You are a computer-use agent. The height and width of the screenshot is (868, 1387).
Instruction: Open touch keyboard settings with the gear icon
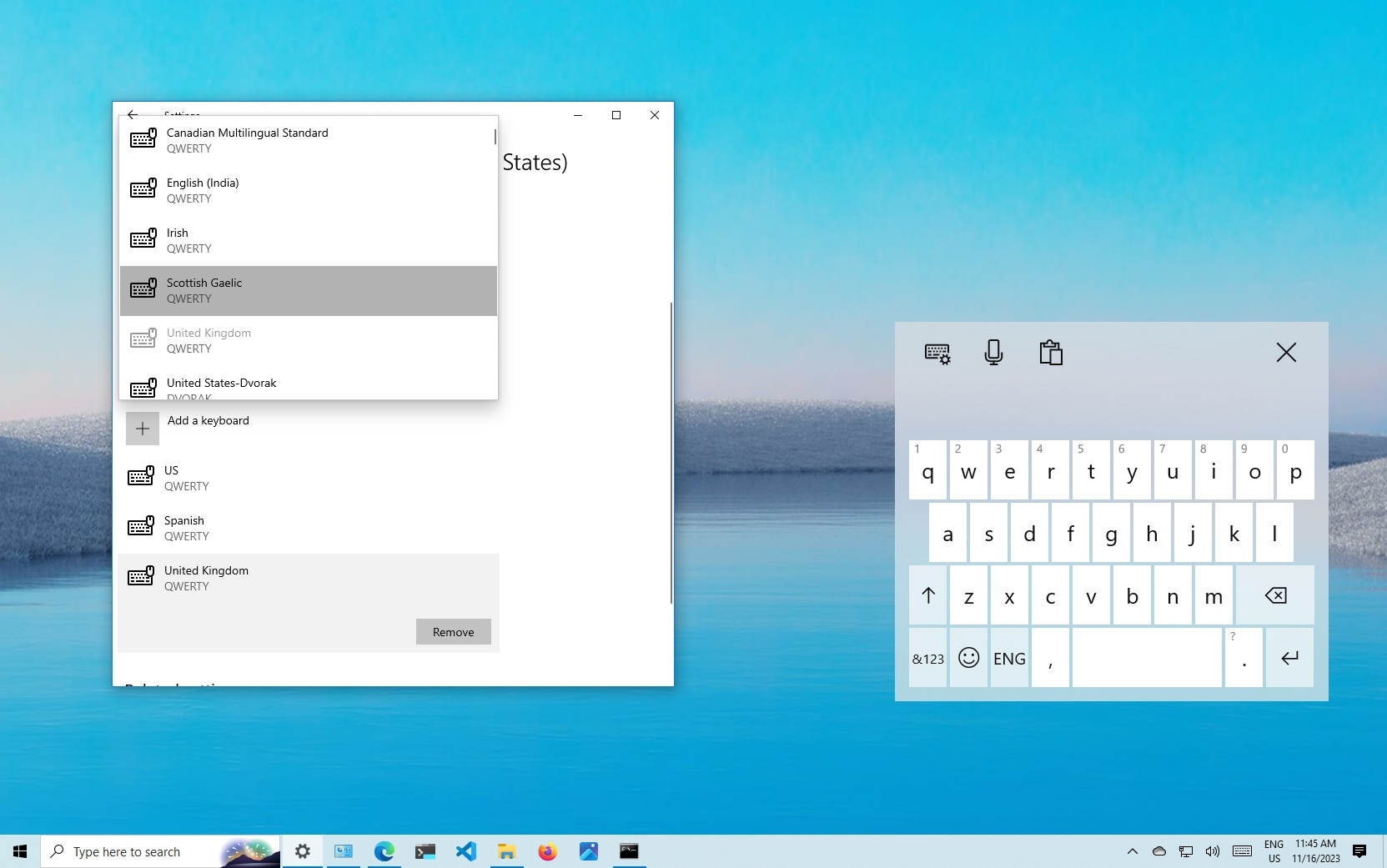[x=937, y=352]
